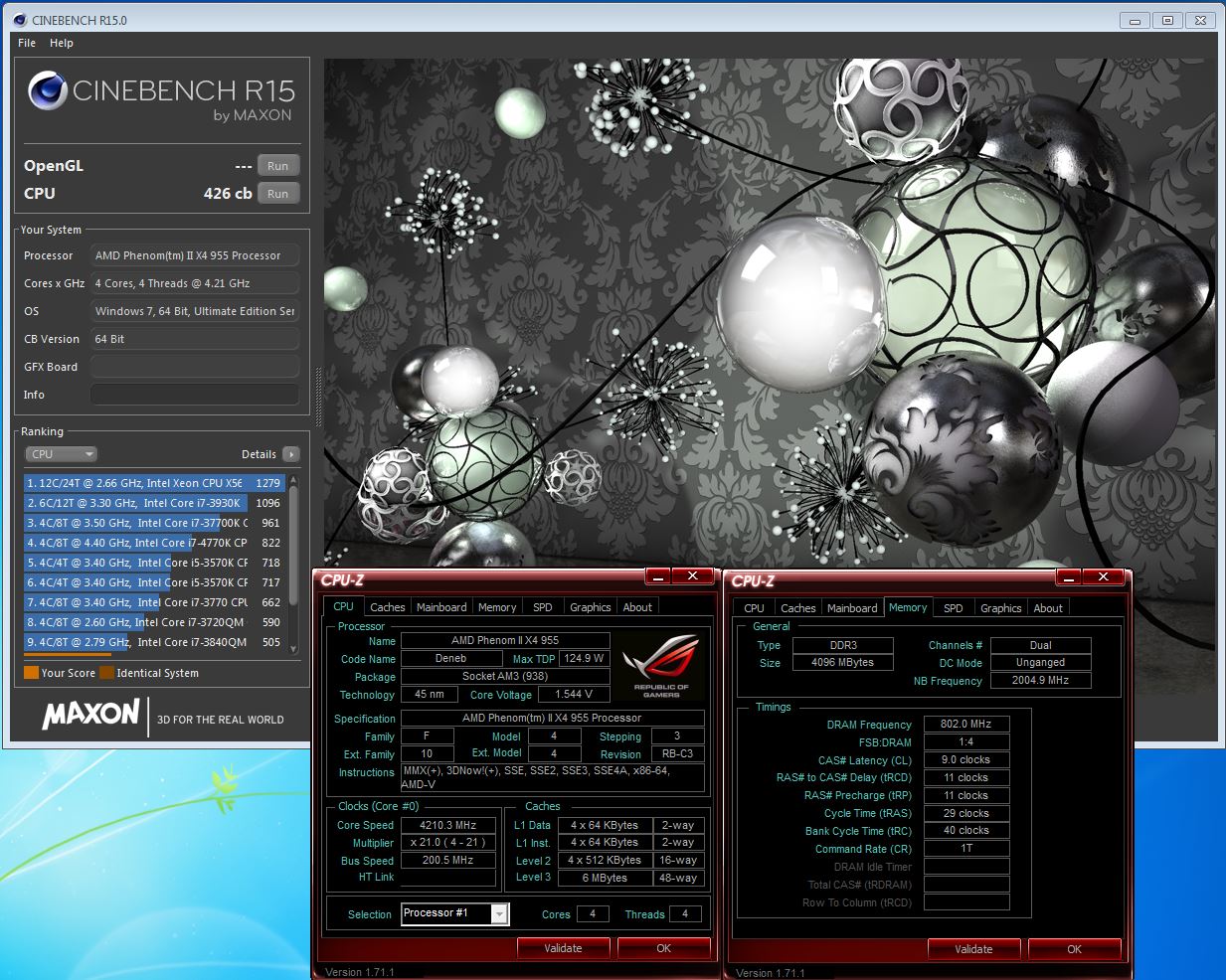Switch to About tab in right CPU-Z window
This screenshot has width=1226, height=980.
[x=1048, y=608]
